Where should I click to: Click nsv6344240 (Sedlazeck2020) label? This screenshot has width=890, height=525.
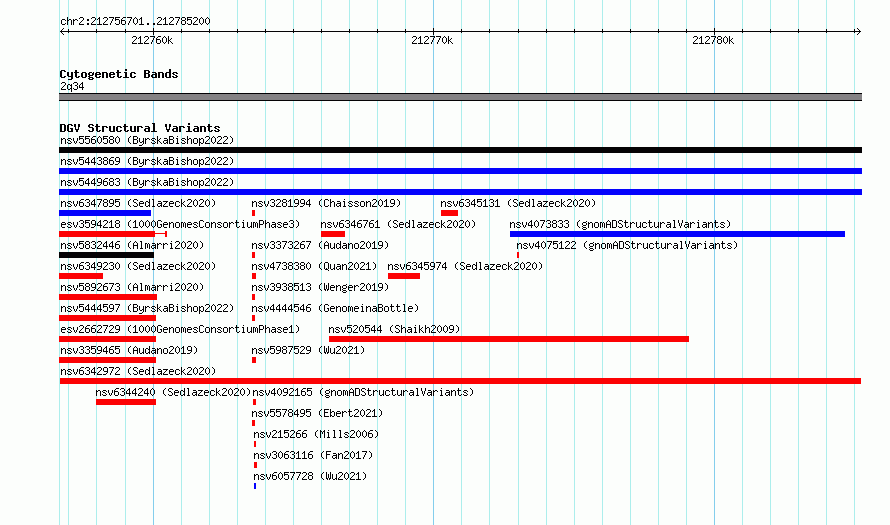(173, 392)
